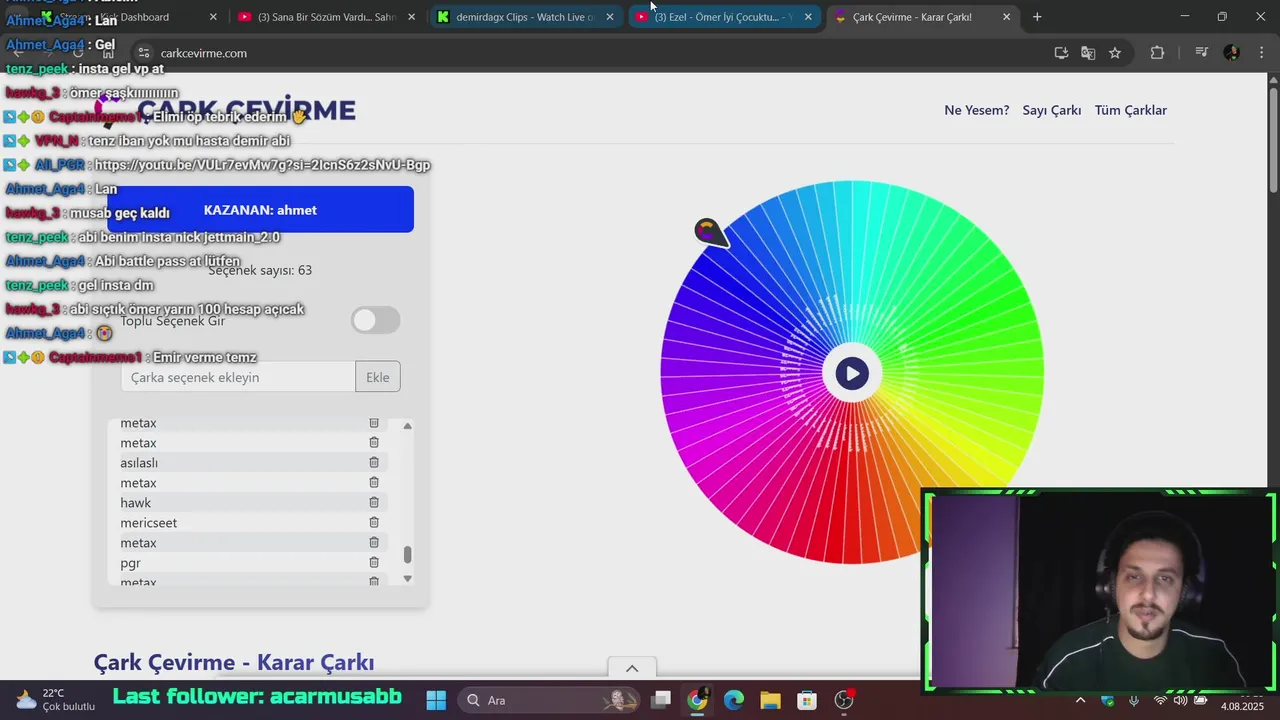The height and width of the screenshot is (720, 1280).
Task: Click the Ekle button to add option
Action: (378, 377)
